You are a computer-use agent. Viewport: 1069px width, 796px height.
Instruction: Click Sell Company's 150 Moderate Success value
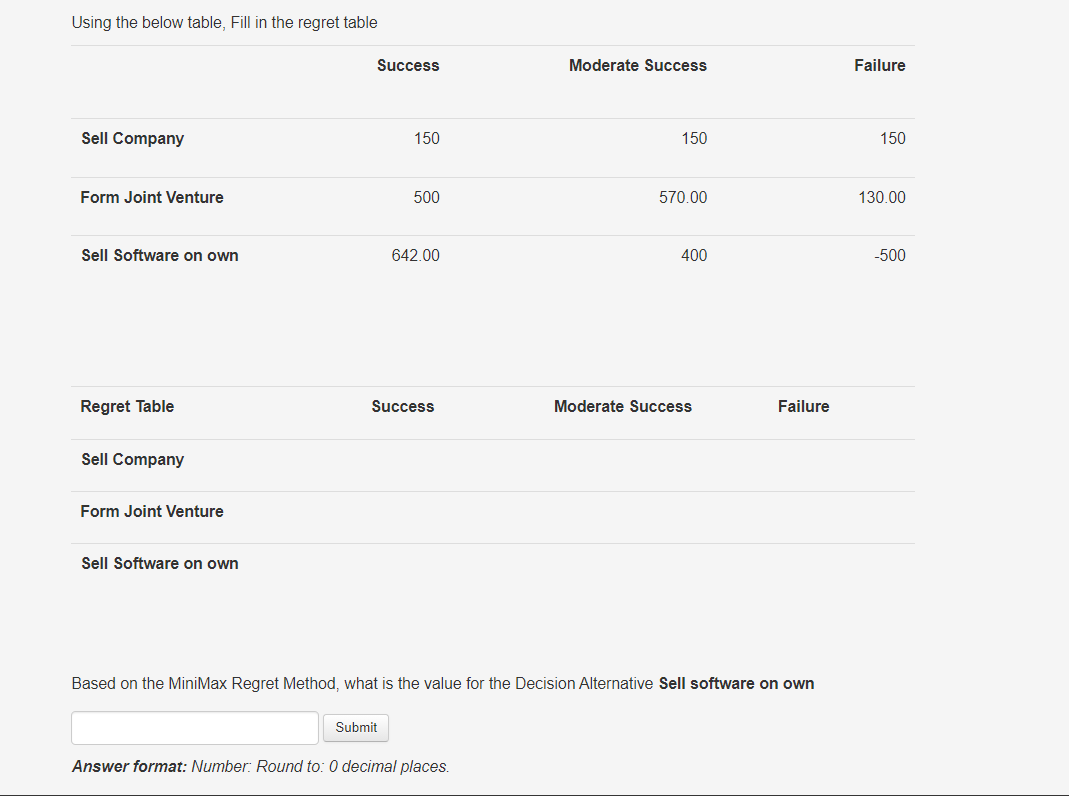[694, 138]
